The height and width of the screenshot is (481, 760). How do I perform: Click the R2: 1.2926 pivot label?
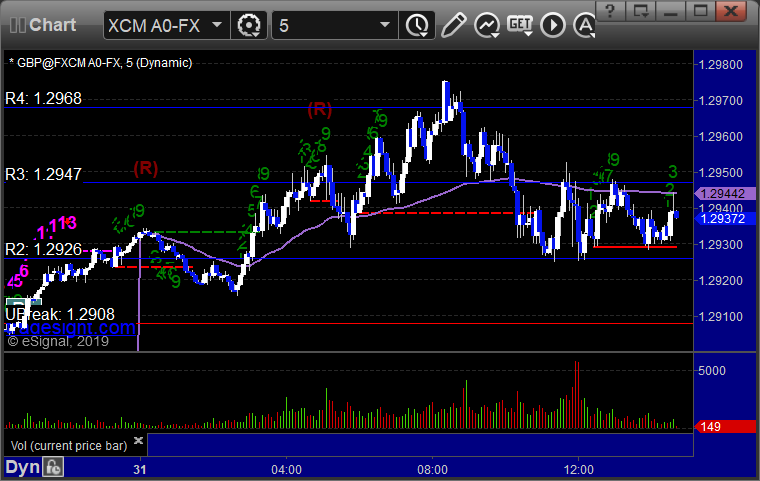pyautogui.click(x=44, y=249)
